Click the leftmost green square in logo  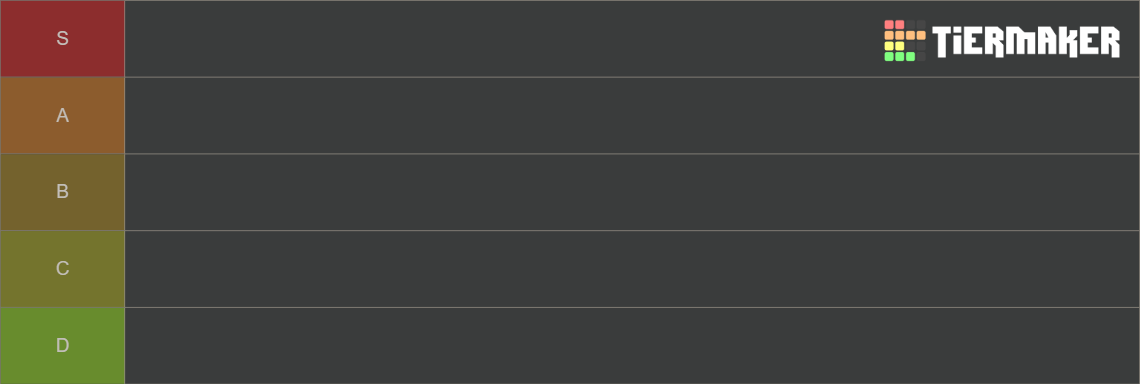coord(889,57)
